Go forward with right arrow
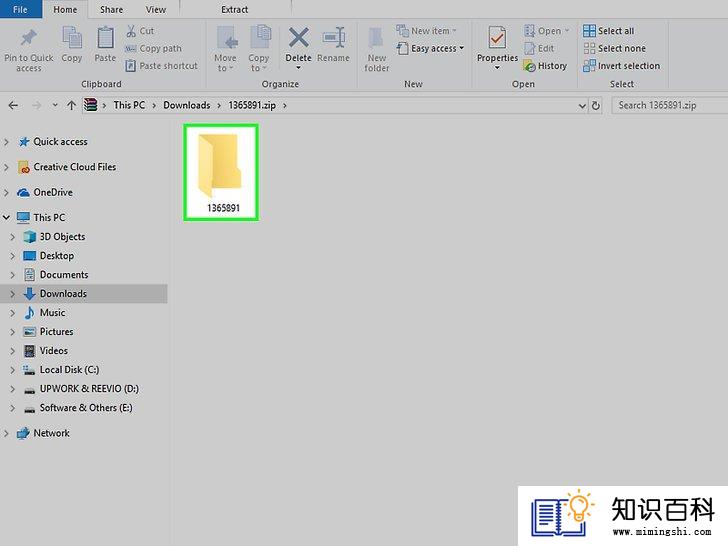 coord(36,105)
